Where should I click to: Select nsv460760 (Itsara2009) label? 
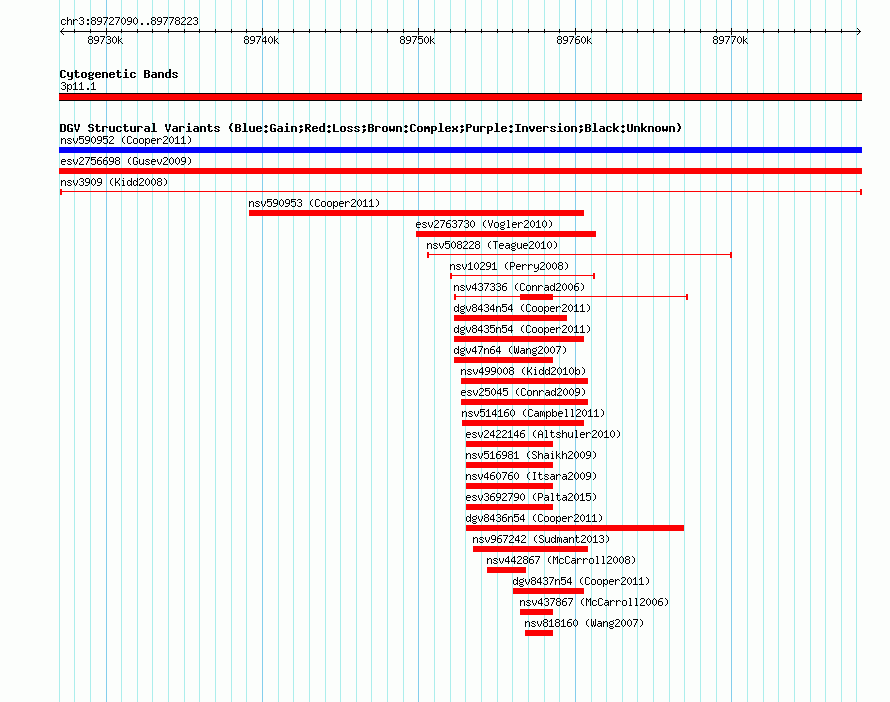point(531,476)
